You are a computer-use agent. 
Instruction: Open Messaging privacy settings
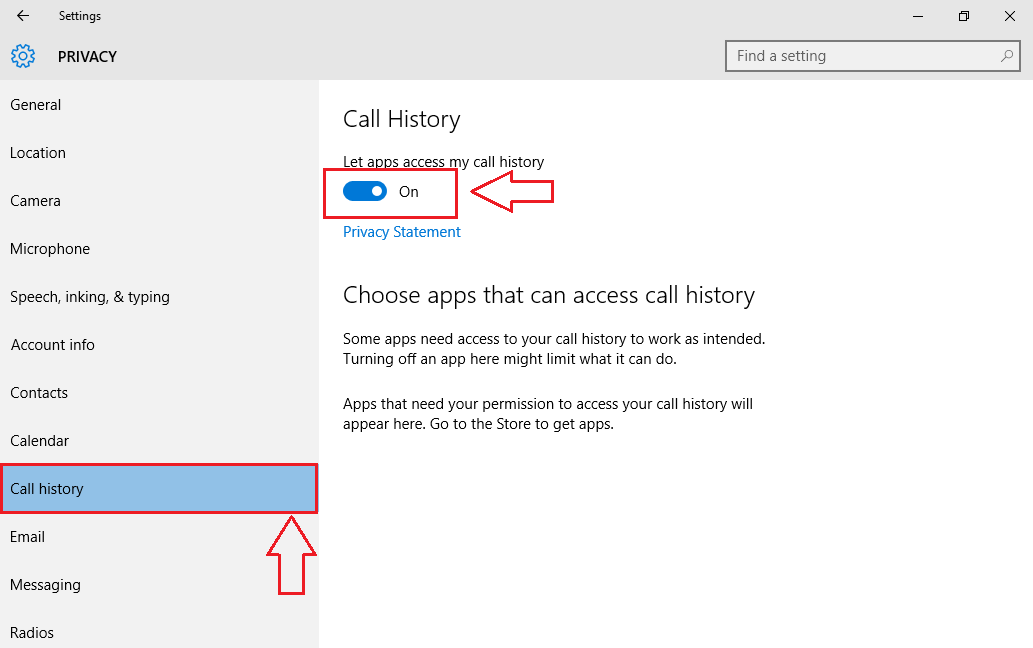(x=159, y=585)
